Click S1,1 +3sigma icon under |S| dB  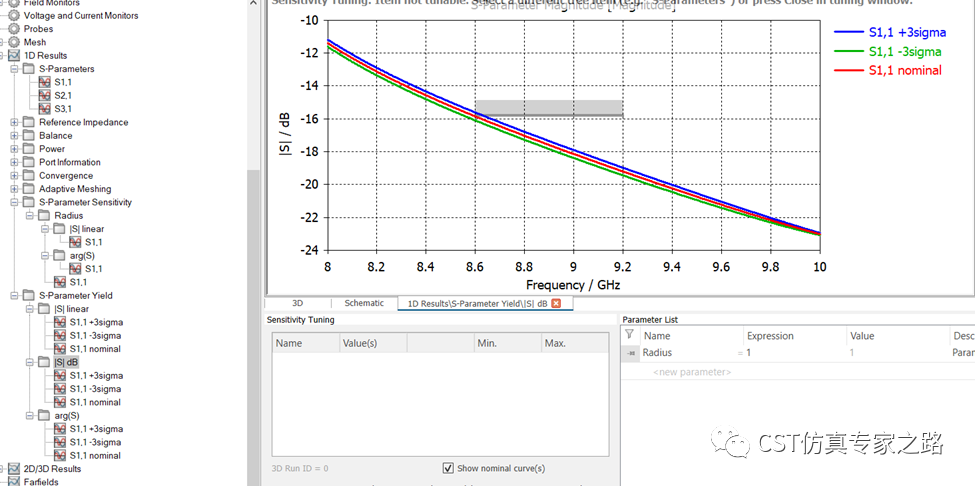pos(60,375)
